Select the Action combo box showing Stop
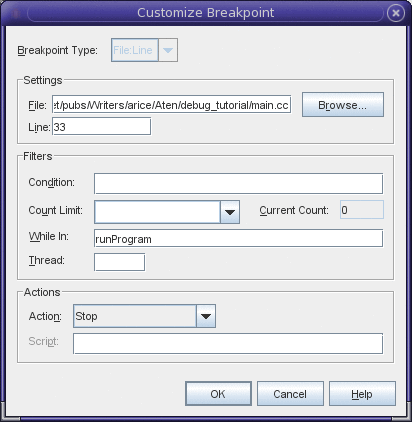The image size is (412, 422). point(135,316)
